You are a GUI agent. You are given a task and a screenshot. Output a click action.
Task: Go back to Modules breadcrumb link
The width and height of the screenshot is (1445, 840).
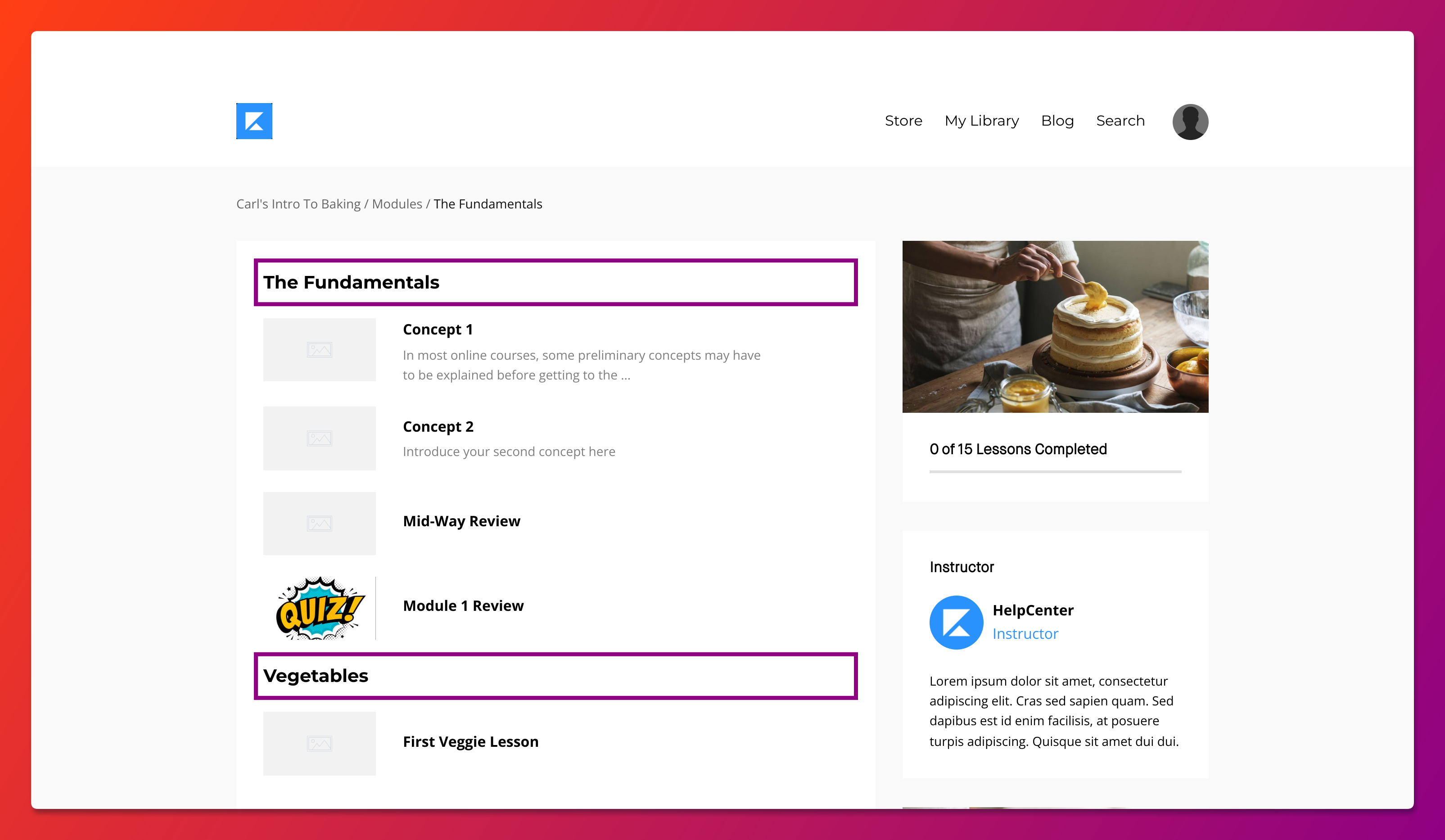click(x=397, y=204)
